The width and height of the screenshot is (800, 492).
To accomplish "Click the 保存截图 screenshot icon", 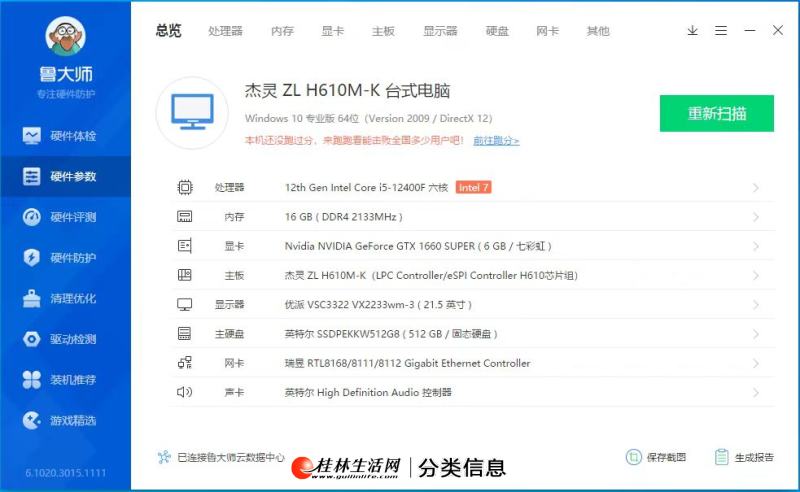I will (x=634, y=457).
